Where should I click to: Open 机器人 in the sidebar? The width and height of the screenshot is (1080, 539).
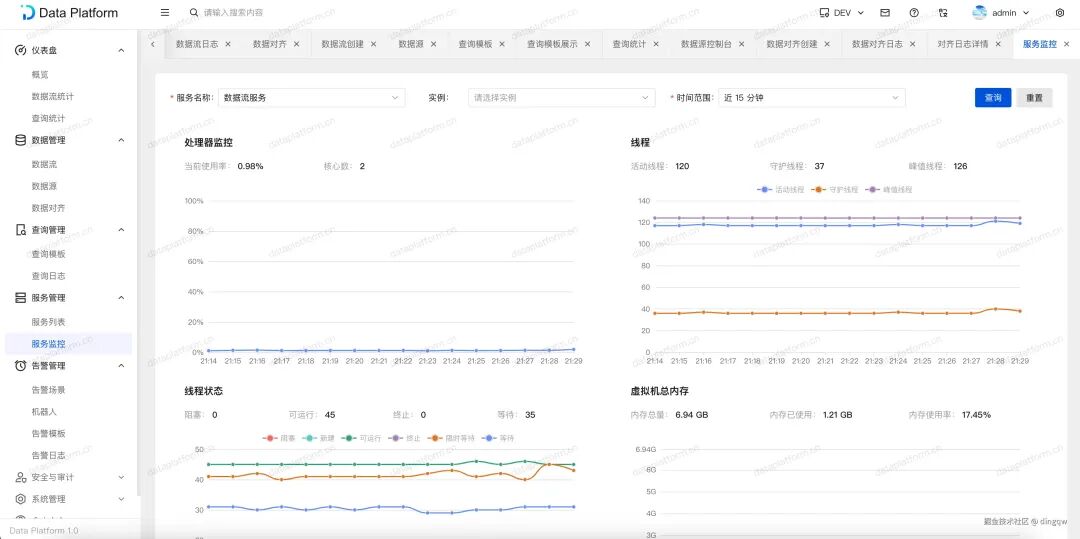(x=44, y=412)
